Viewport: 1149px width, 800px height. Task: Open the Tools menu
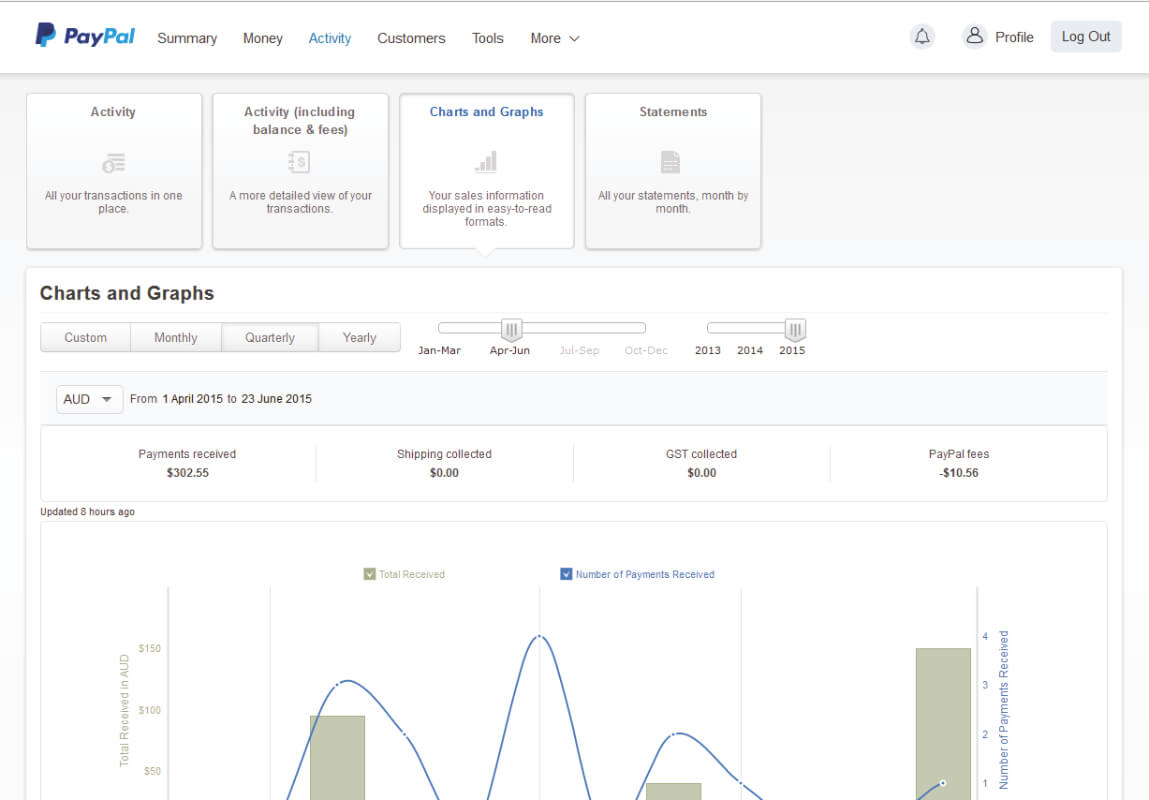pyautogui.click(x=487, y=38)
